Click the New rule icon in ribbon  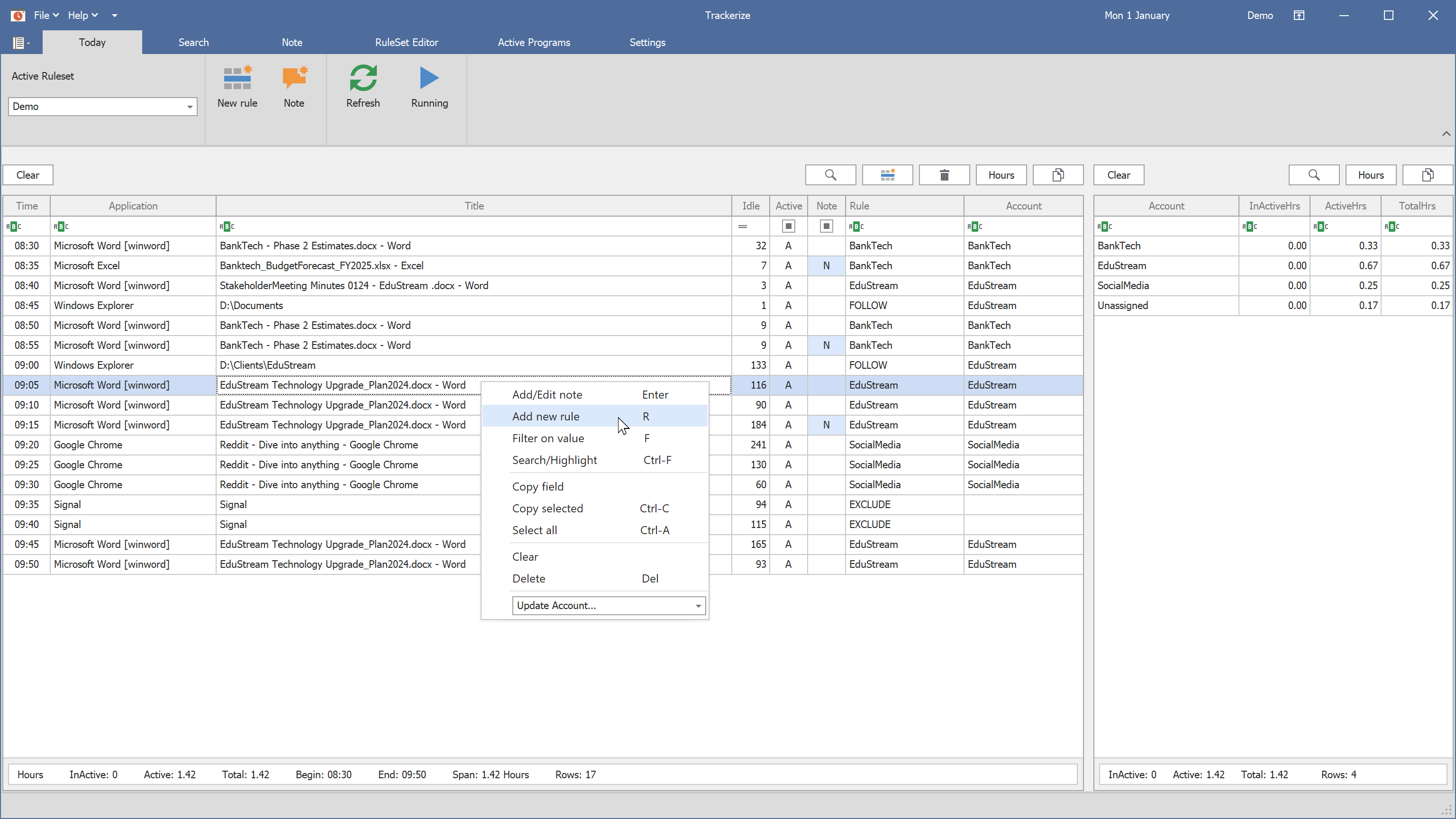click(x=237, y=77)
